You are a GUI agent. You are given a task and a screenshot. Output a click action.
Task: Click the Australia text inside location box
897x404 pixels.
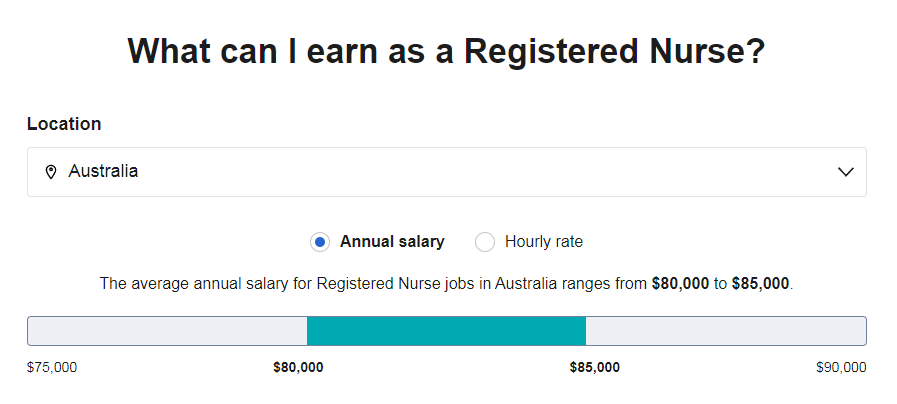[103, 171]
